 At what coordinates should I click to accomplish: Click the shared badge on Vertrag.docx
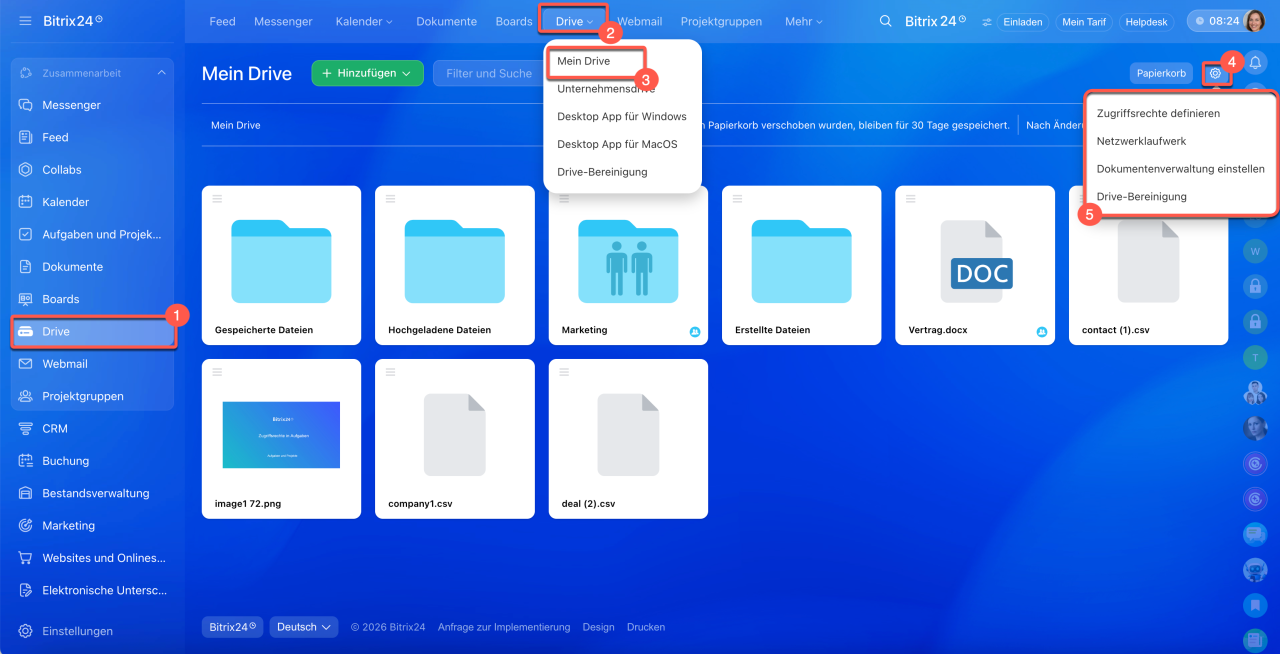coord(1042,331)
